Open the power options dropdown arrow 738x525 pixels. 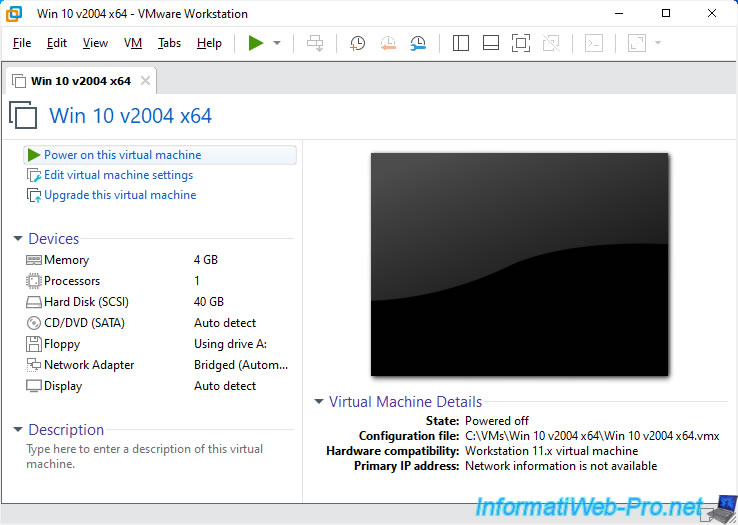point(277,43)
